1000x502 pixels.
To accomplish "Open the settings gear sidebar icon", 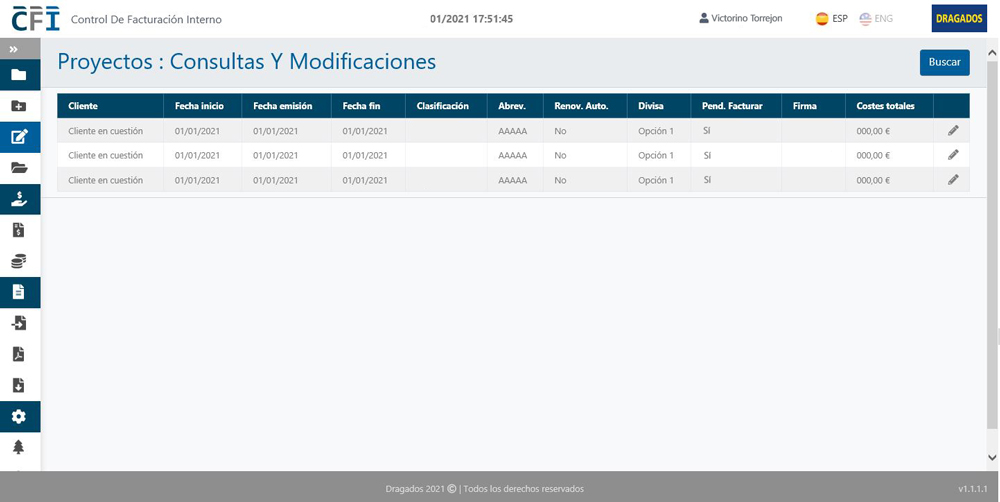I will (x=18, y=416).
